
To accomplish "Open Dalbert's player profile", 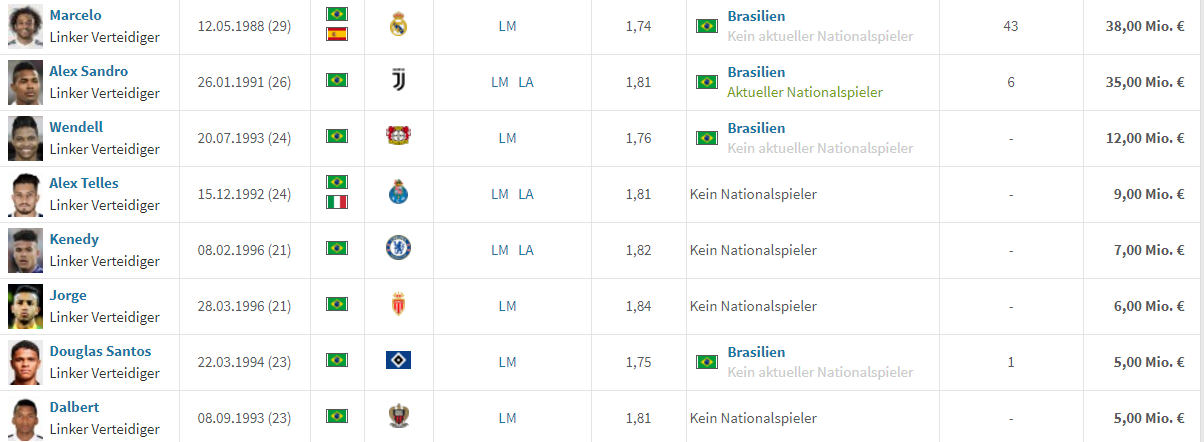I will (74, 407).
